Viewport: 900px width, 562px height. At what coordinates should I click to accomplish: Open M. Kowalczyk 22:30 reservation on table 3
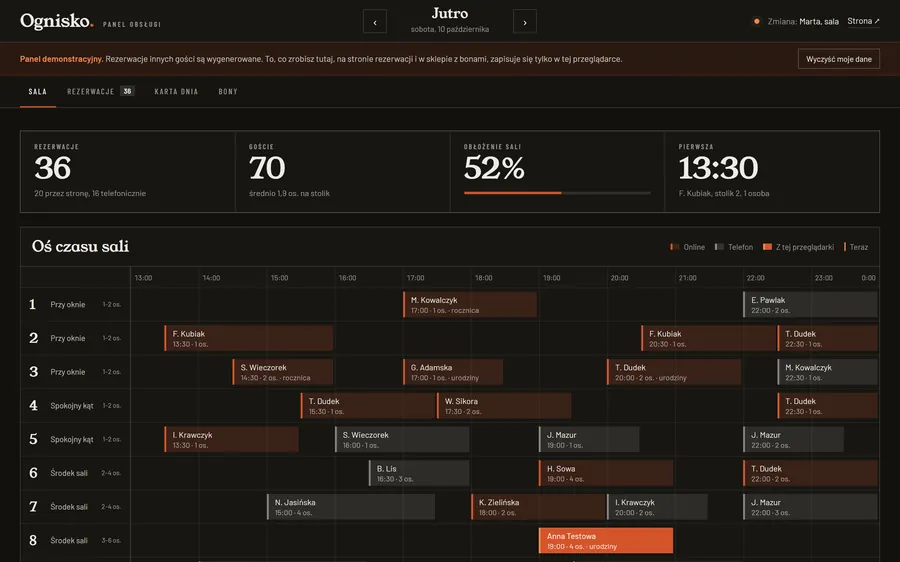pyautogui.click(x=828, y=372)
